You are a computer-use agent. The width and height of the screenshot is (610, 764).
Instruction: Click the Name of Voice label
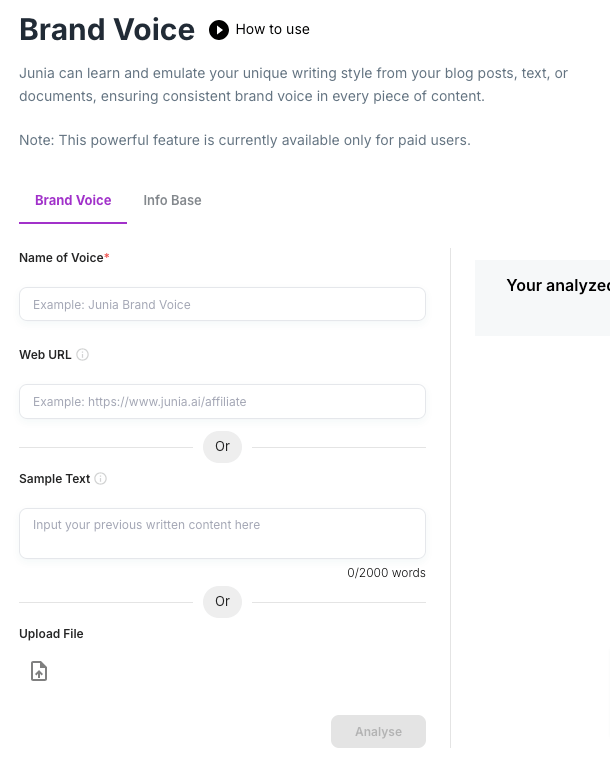(64, 258)
